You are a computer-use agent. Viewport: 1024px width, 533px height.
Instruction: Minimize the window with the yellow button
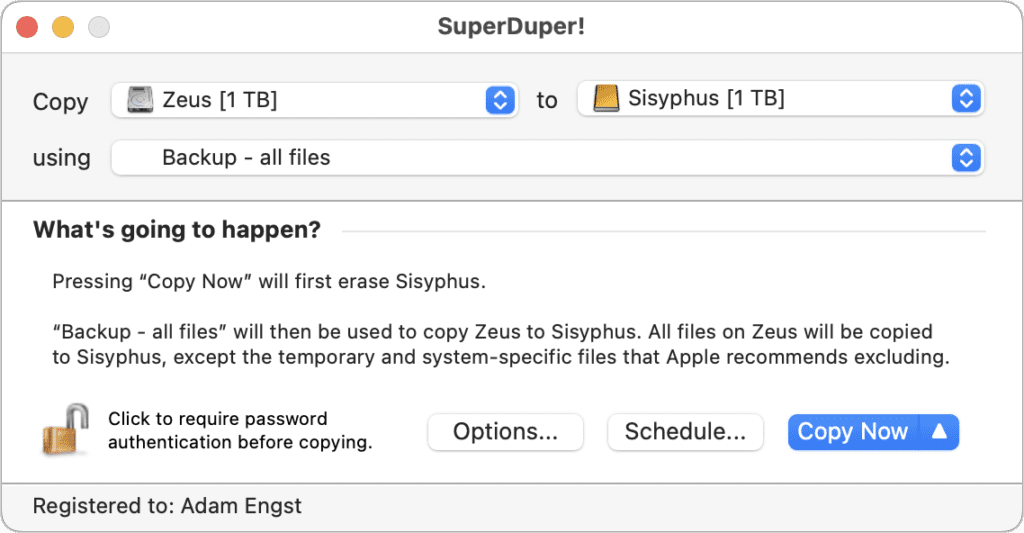tap(62, 28)
